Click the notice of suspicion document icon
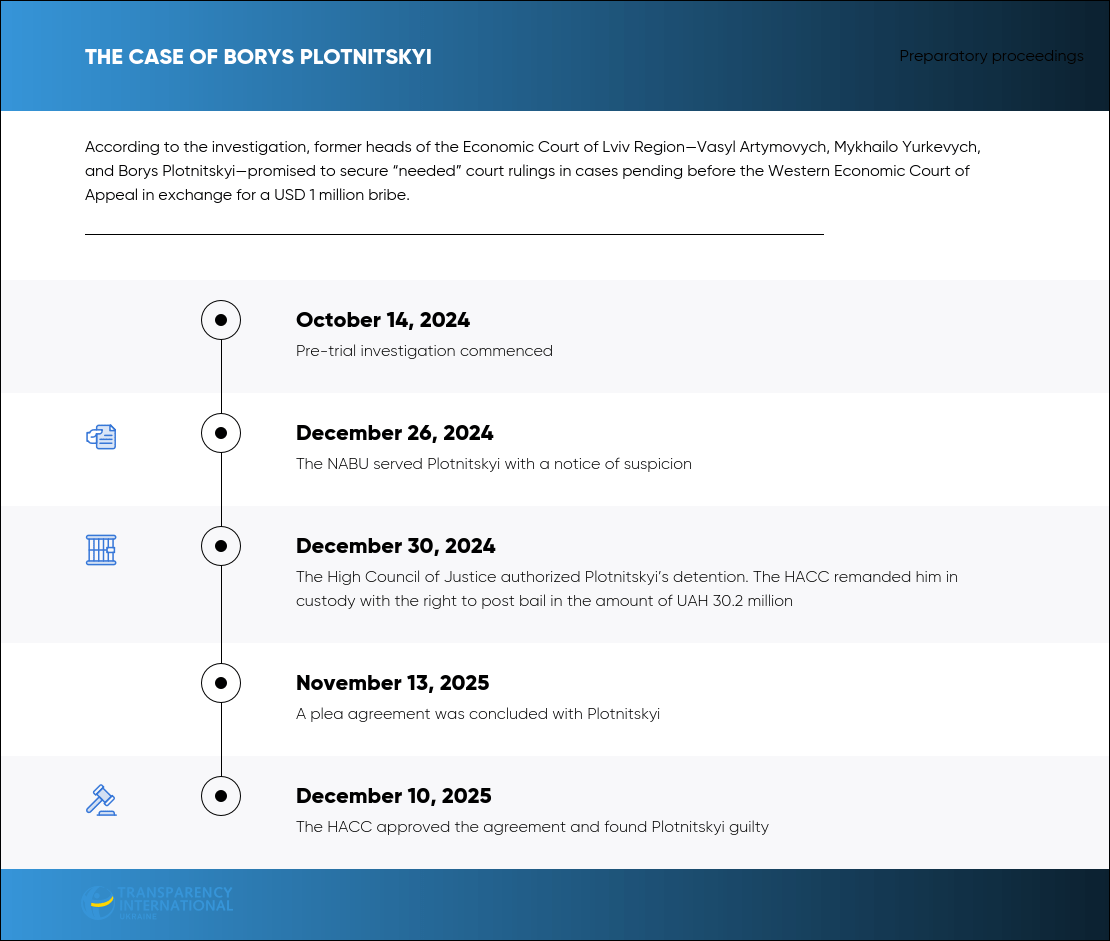 pyautogui.click(x=101, y=437)
